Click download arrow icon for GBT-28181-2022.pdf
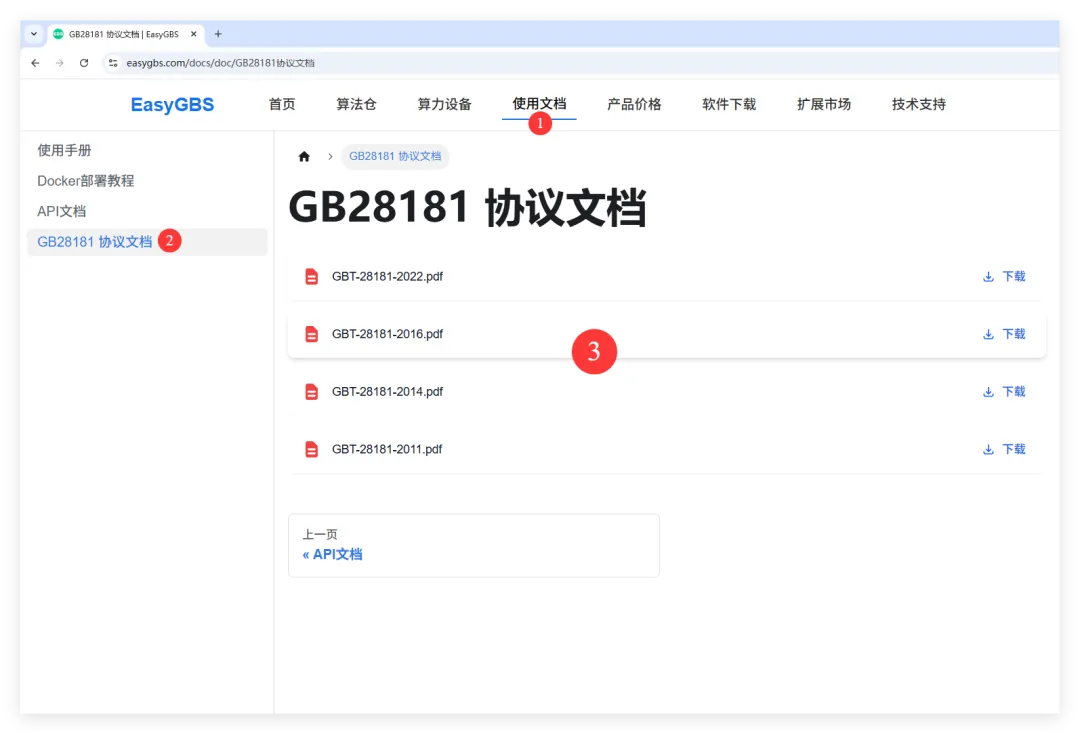 [x=988, y=277]
